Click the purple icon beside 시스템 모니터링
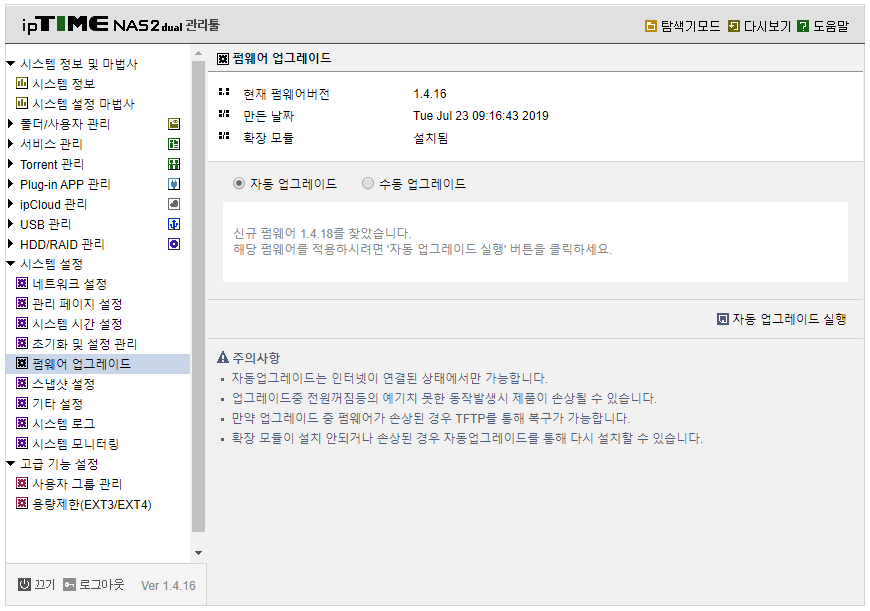The image size is (870, 611). coord(22,443)
